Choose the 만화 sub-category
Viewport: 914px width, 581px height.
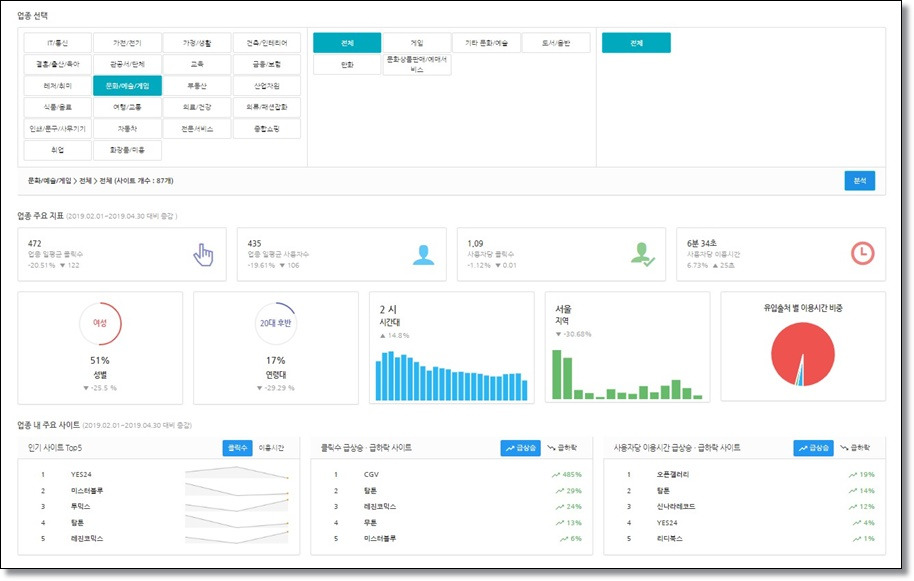pyautogui.click(x=347, y=65)
